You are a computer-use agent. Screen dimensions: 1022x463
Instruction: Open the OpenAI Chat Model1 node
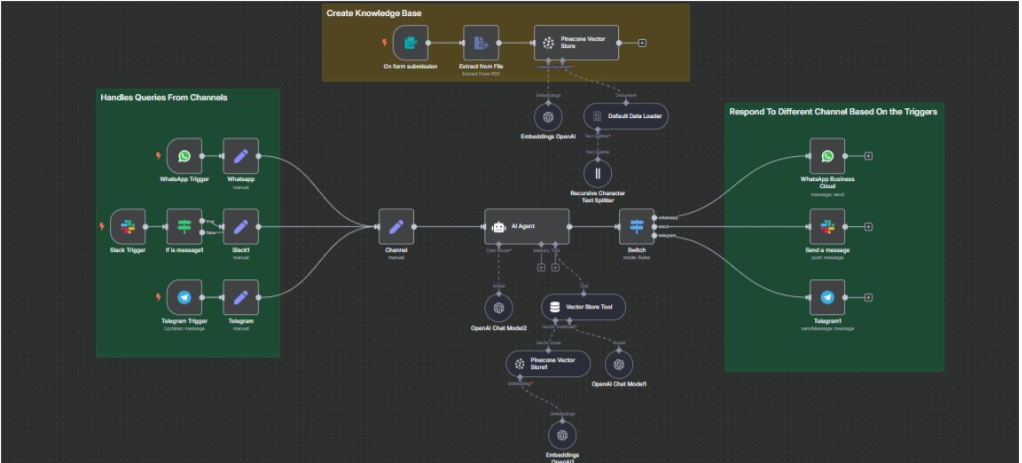pyautogui.click(x=619, y=364)
